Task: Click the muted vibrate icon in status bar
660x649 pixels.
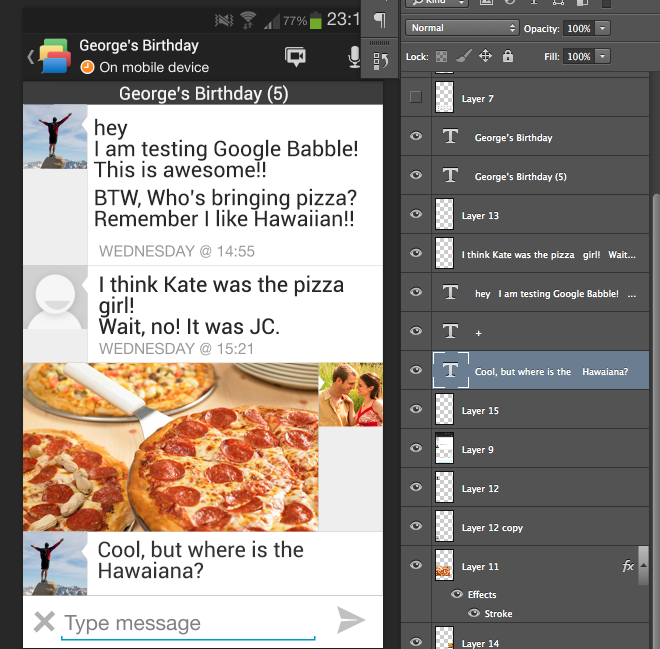Action: (x=224, y=20)
